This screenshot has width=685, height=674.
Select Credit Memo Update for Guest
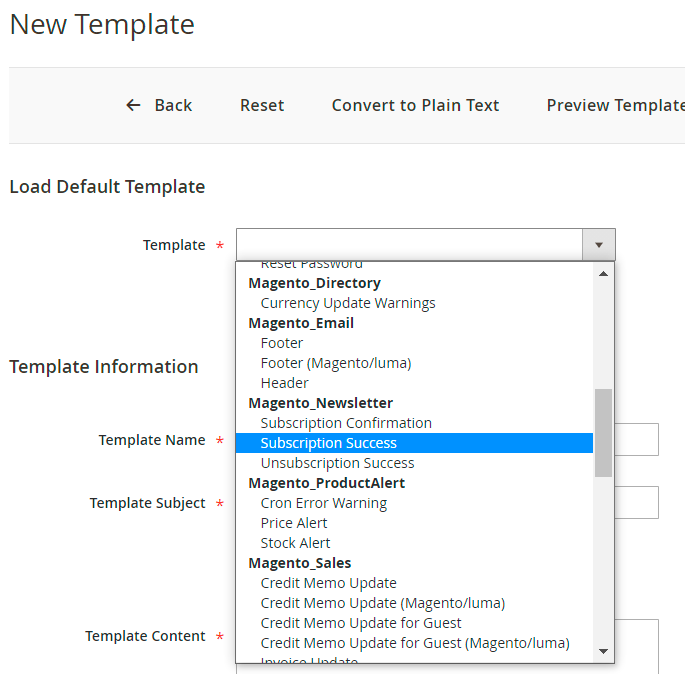(x=361, y=623)
